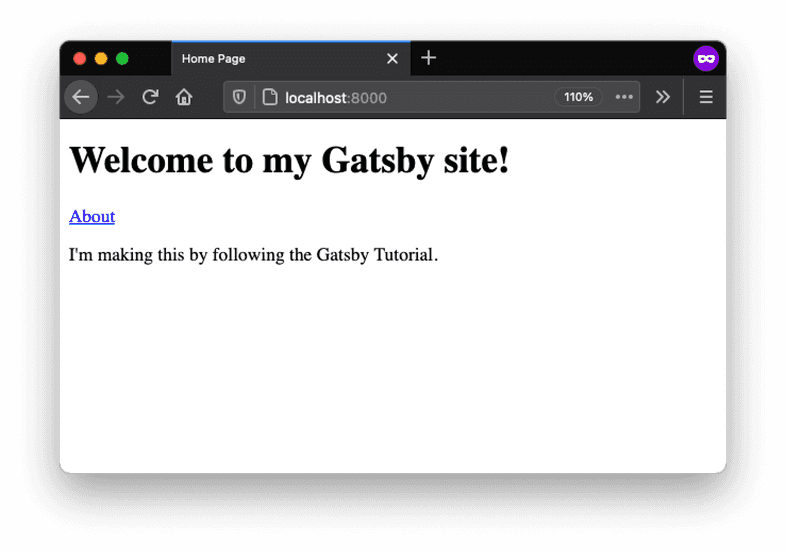Show site information via page icon

268,97
